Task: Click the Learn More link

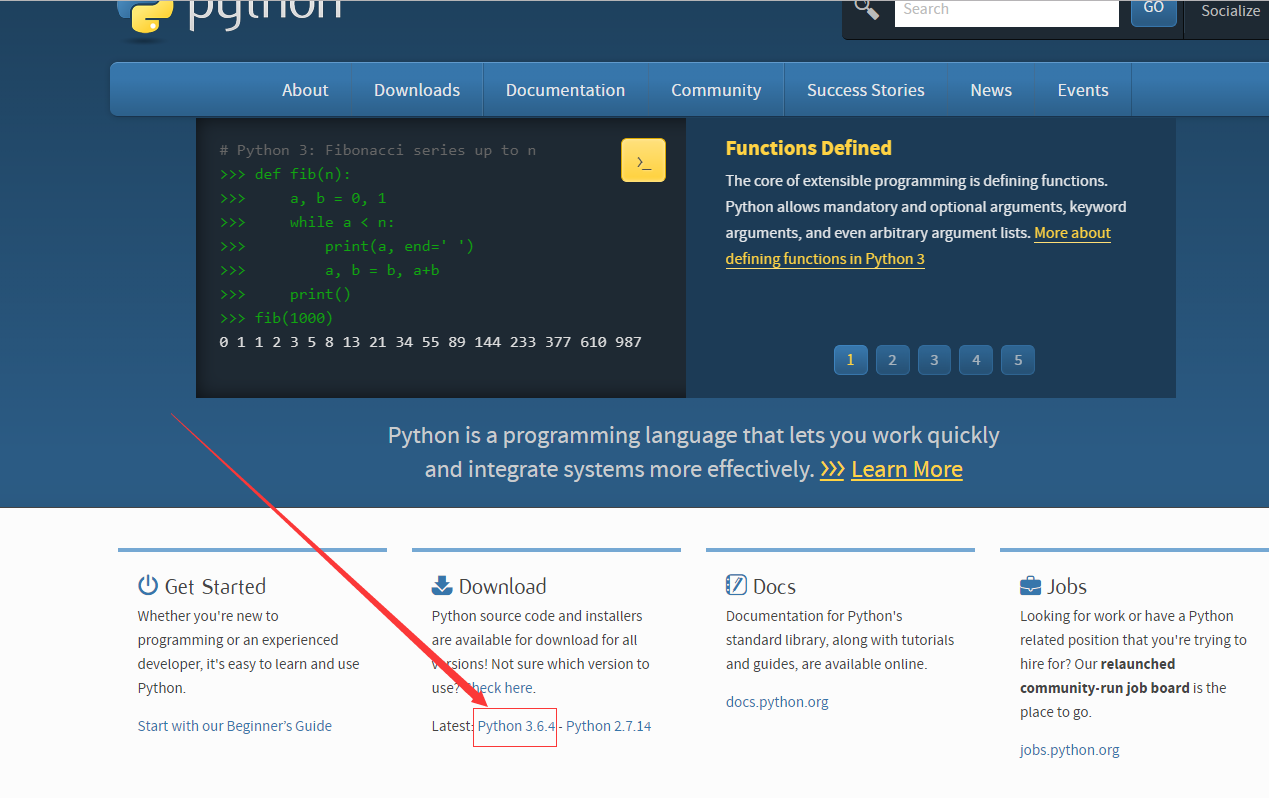Action: (907, 469)
